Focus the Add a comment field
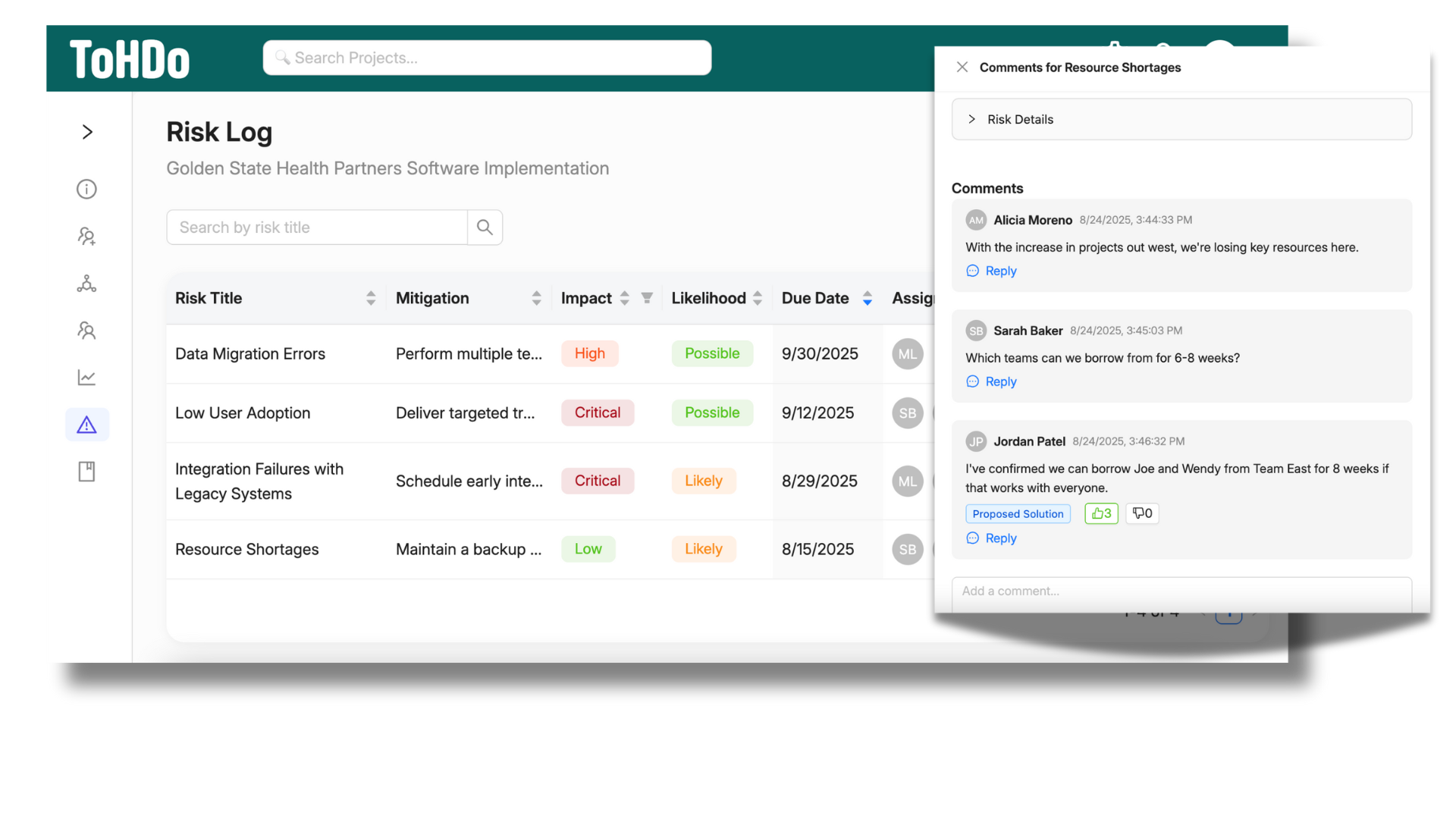Viewport: 1456px width, 819px height. click(1180, 591)
